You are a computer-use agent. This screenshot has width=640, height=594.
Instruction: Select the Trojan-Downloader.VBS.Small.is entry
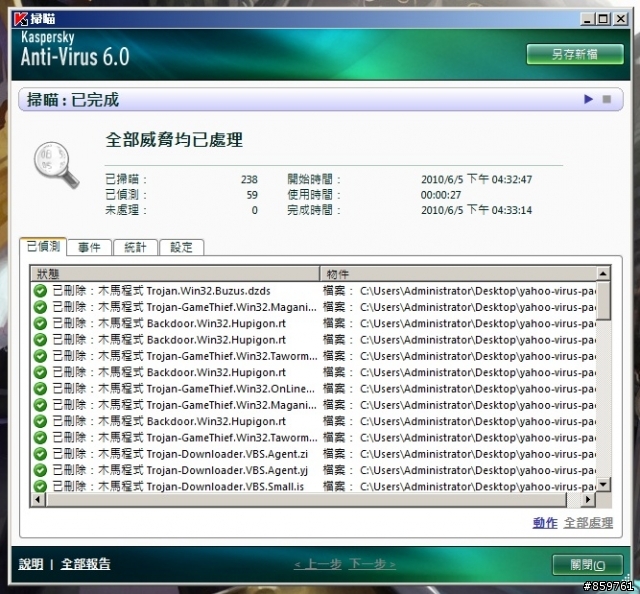pos(313,486)
